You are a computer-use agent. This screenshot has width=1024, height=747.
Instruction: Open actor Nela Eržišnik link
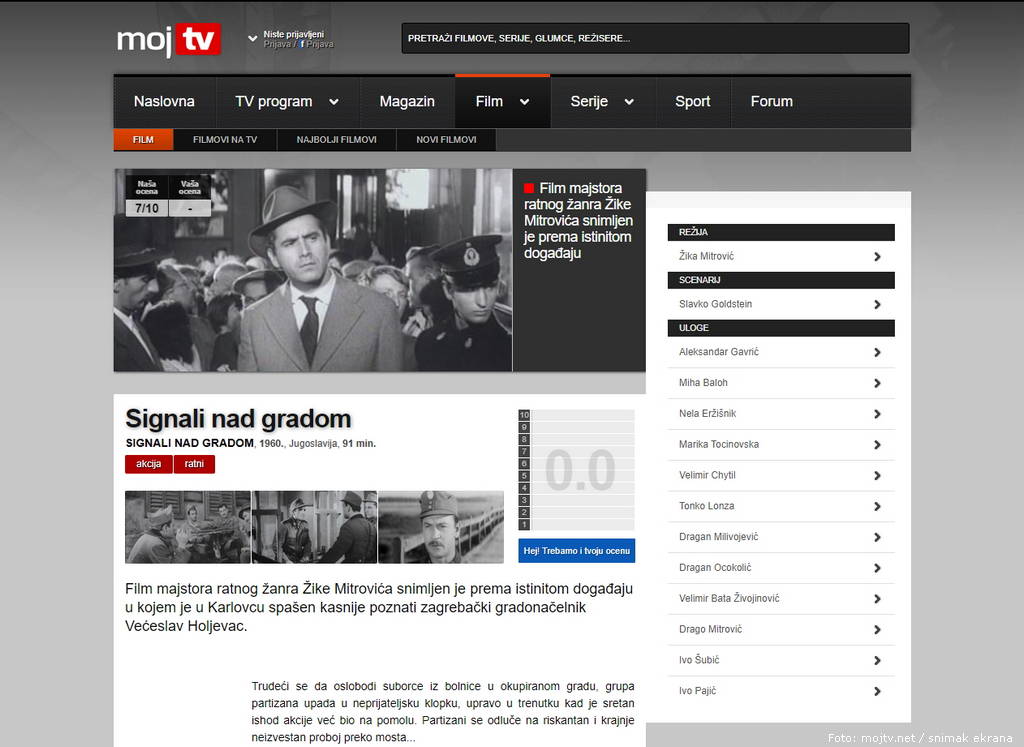pos(707,413)
